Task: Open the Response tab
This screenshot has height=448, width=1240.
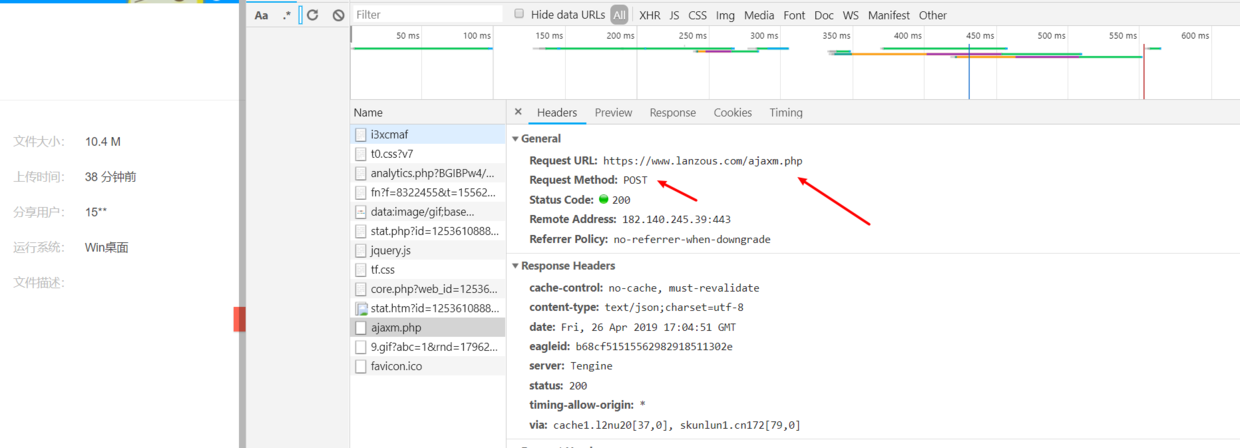Action: click(x=672, y=112)
